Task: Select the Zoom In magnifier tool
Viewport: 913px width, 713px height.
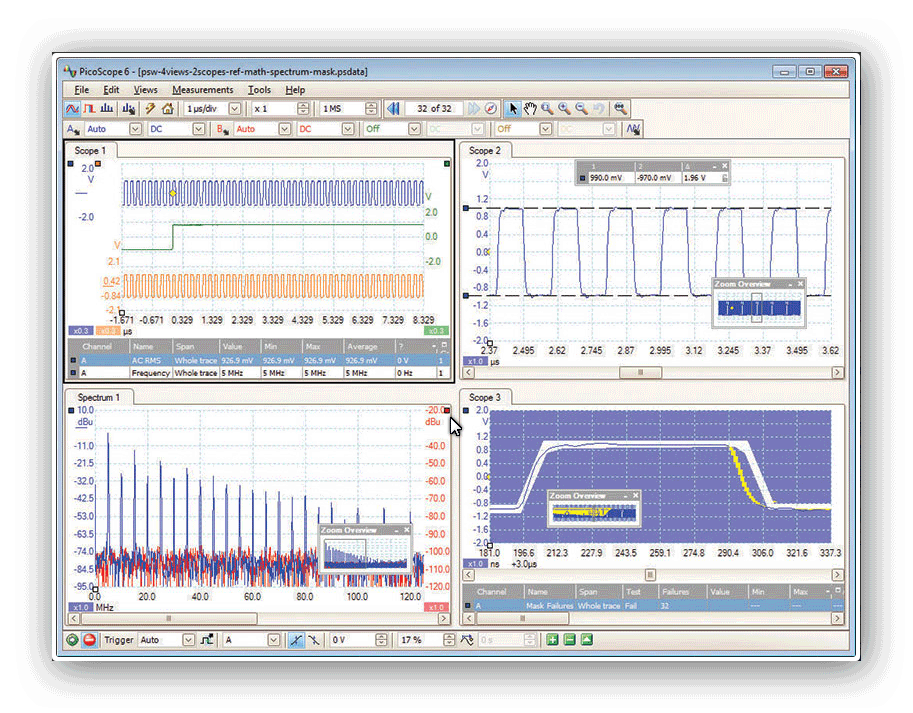Action: click(564, 108)
